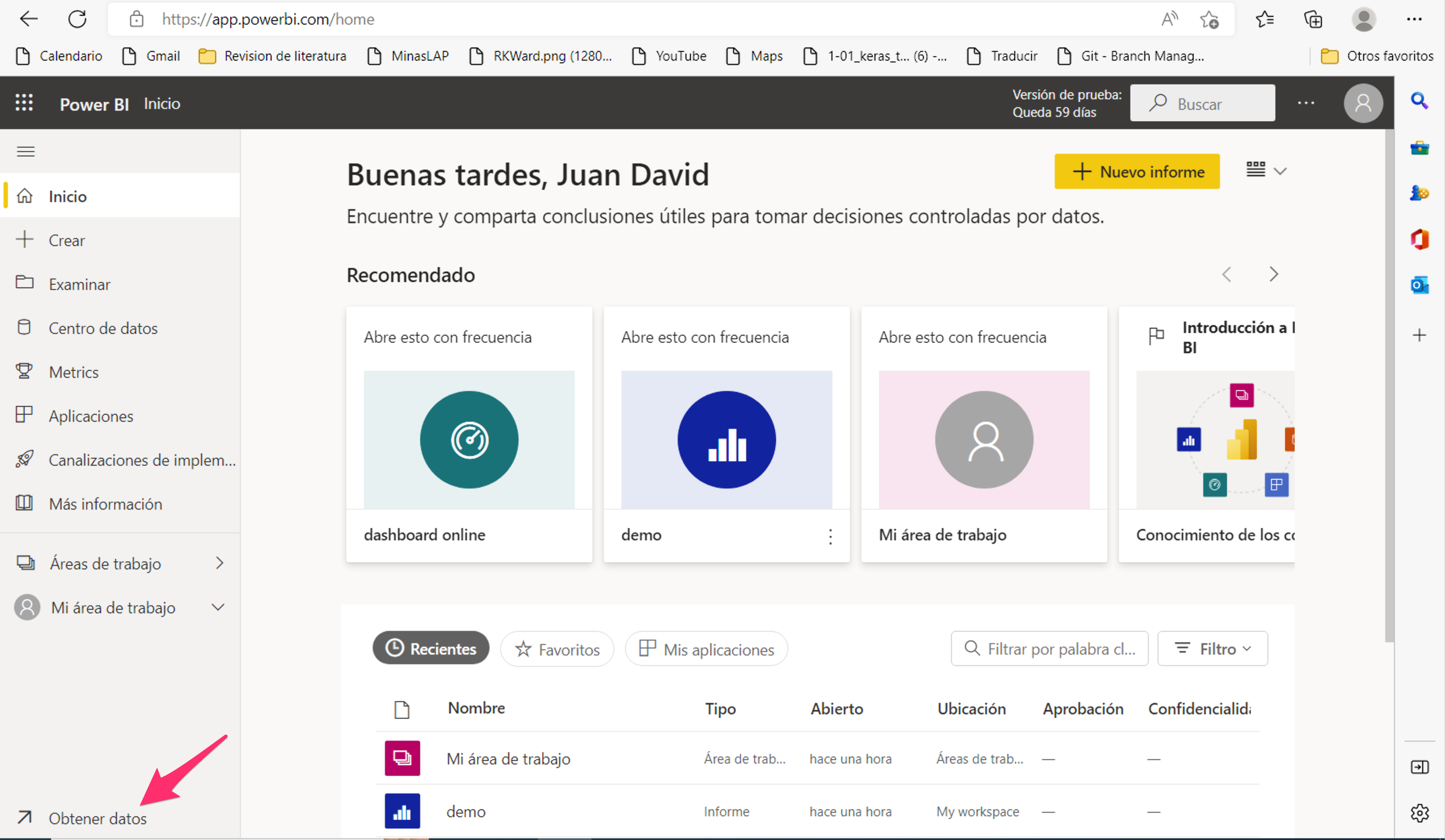Go back in the browser

[28, 19]
